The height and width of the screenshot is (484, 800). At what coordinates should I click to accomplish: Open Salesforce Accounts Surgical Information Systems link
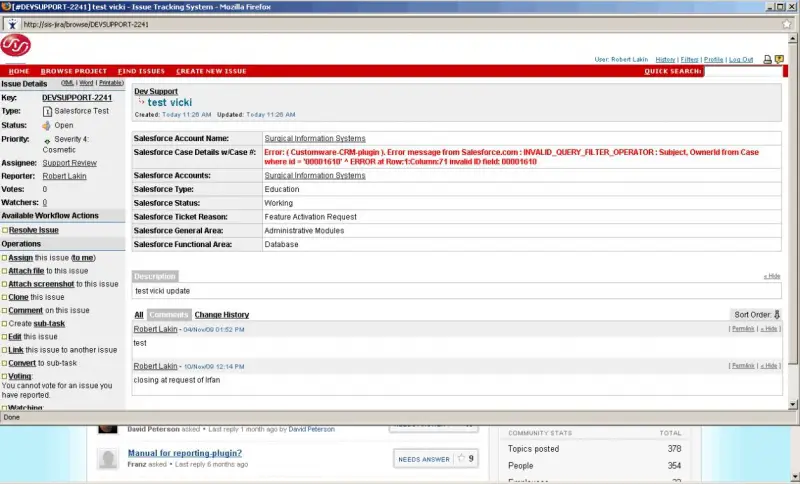(x=315, y=175)
